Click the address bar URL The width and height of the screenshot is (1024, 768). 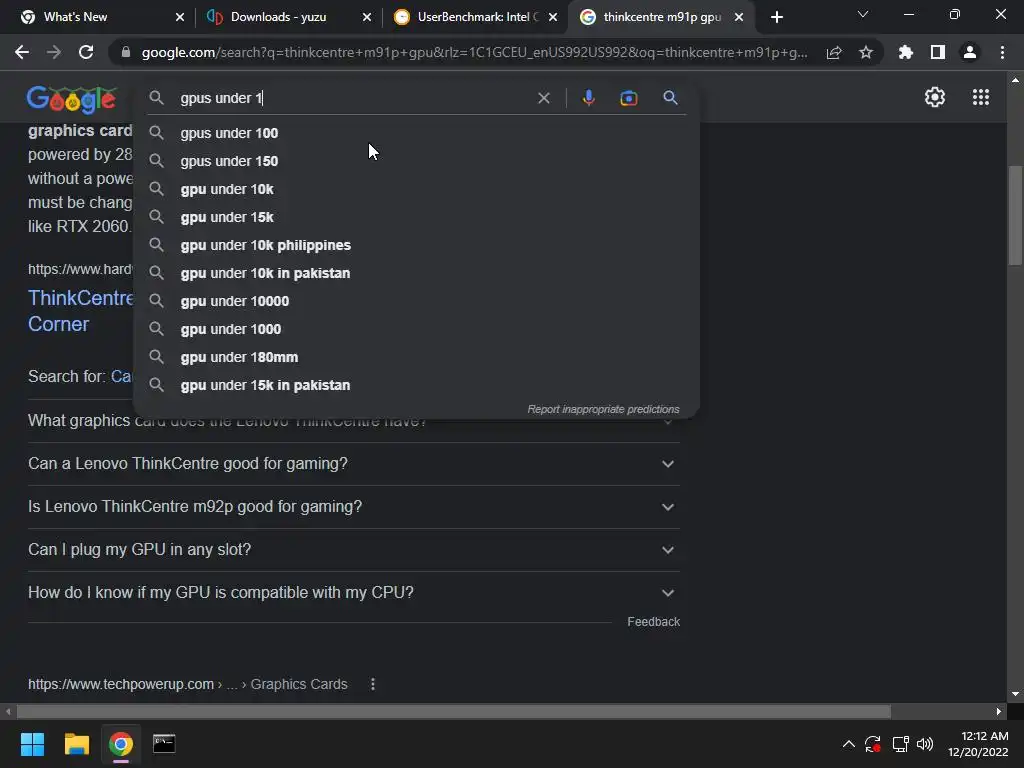pos(474,52)
